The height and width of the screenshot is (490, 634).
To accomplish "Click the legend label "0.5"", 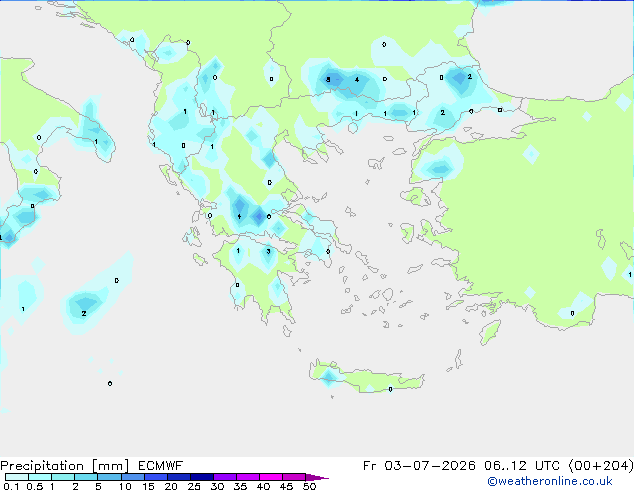I will coord(35,486).
